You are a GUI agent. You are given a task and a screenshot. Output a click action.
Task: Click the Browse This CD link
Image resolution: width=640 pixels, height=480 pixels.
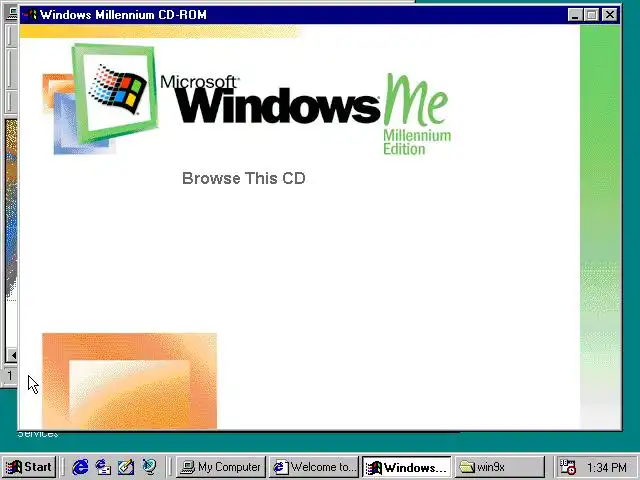coord(244,178)
